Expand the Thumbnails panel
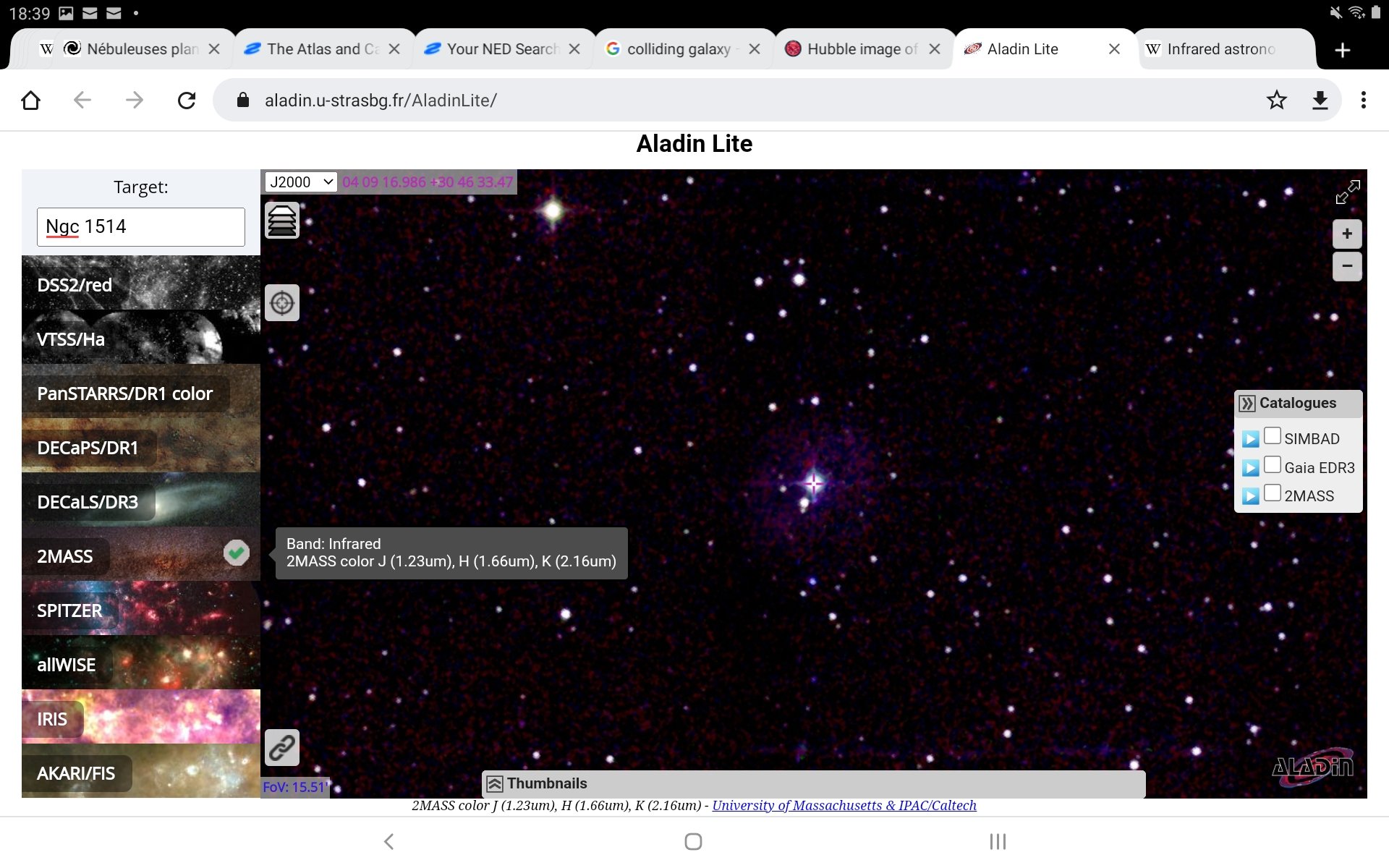This screenshot has width=1389, height=868. (x=495, y=783)
